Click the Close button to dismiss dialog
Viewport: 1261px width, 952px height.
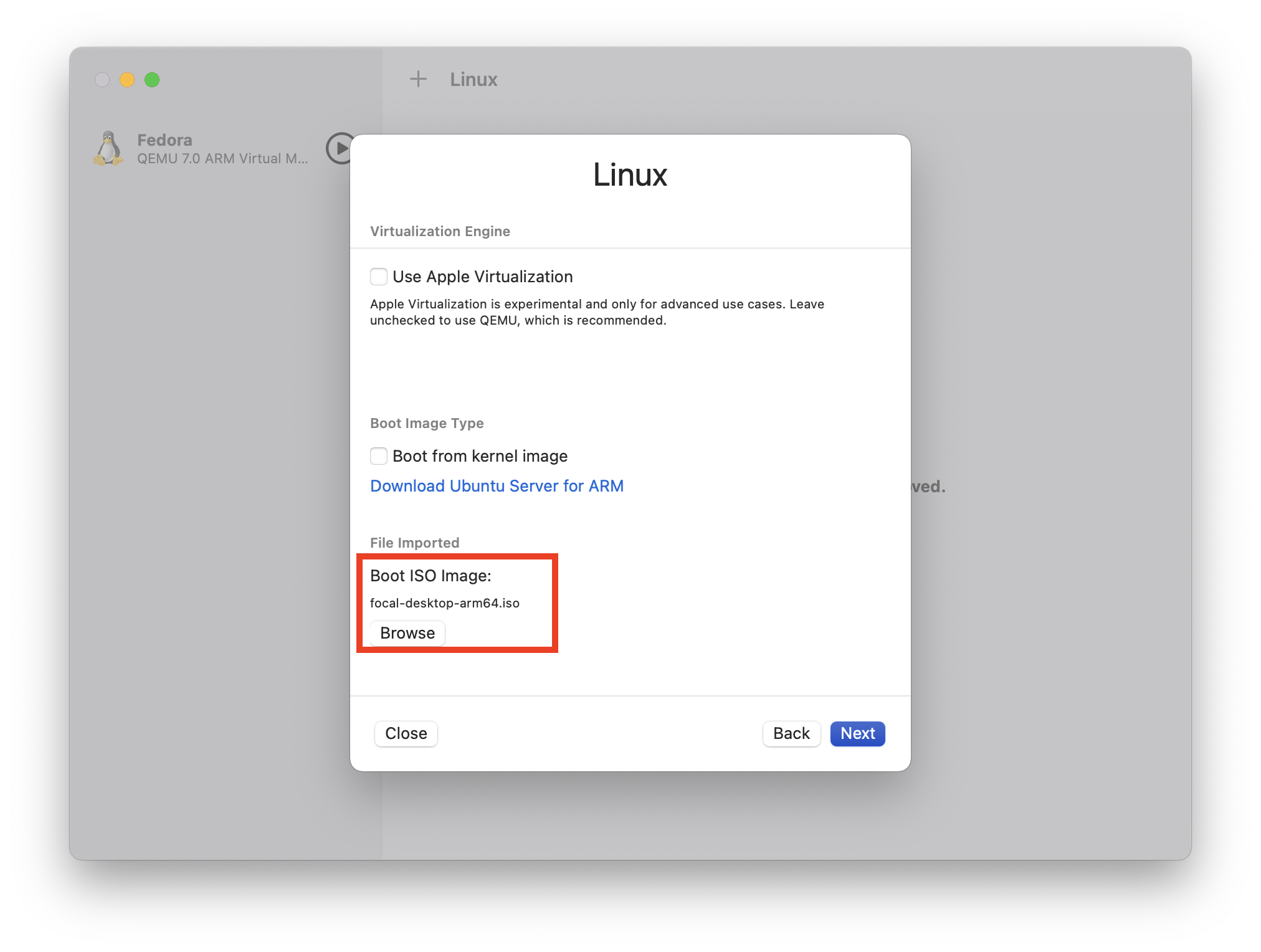pyautogui.click(x=406, y=733)
